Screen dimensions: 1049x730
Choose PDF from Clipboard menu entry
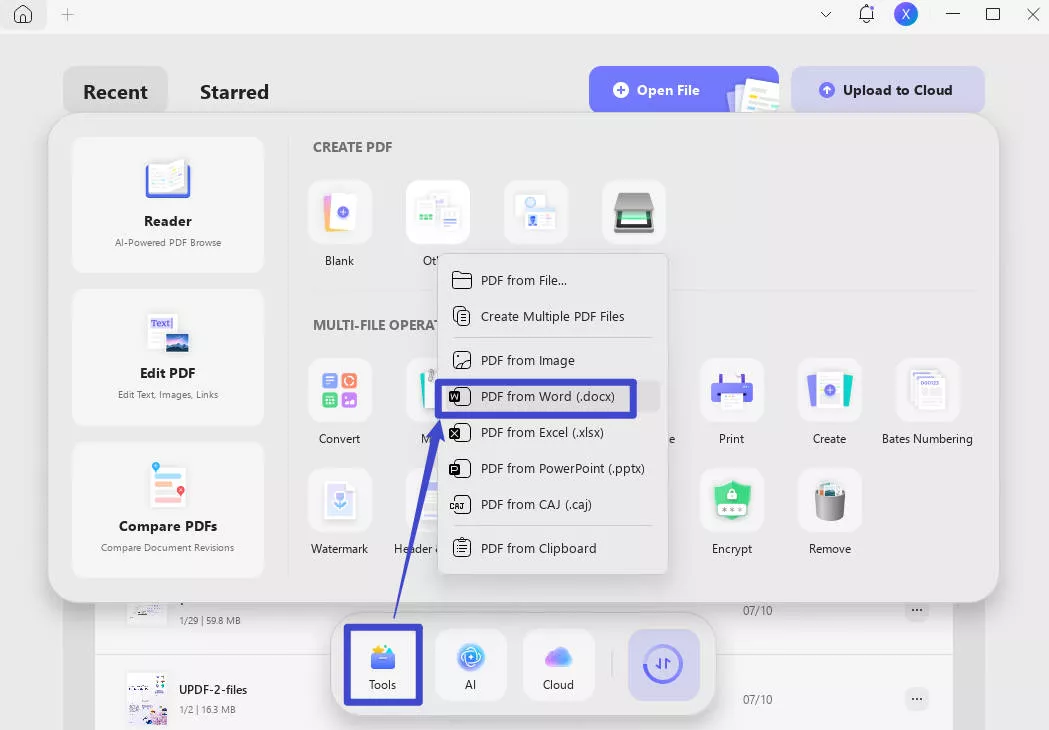coord(538,548)
